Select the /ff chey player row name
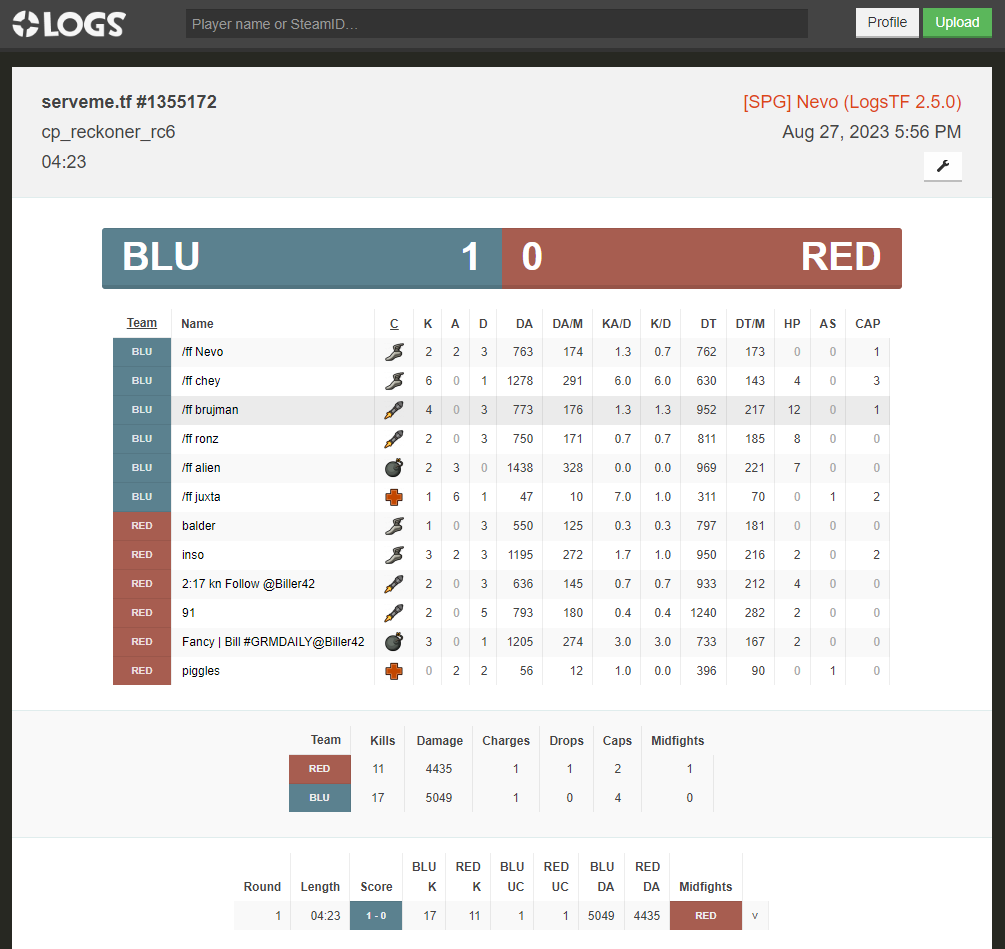The height and width of the screenshot is (949, 1005). click(x=201, y=381)
